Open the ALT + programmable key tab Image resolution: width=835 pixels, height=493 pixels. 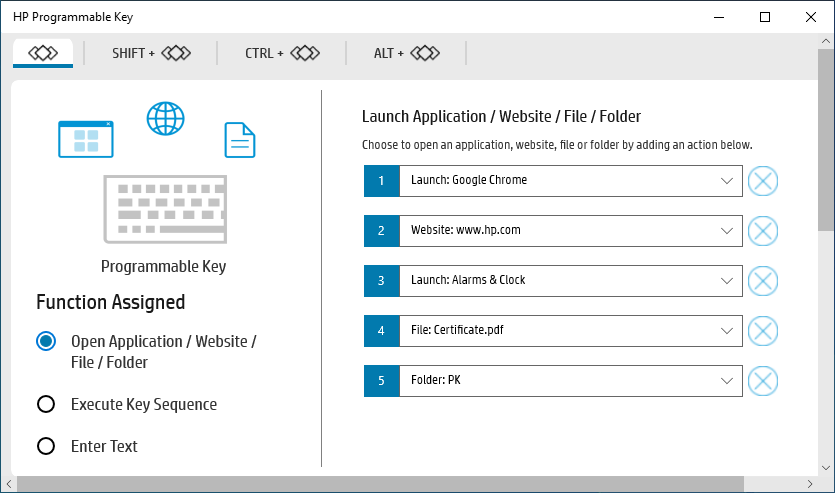pos(406,53)
